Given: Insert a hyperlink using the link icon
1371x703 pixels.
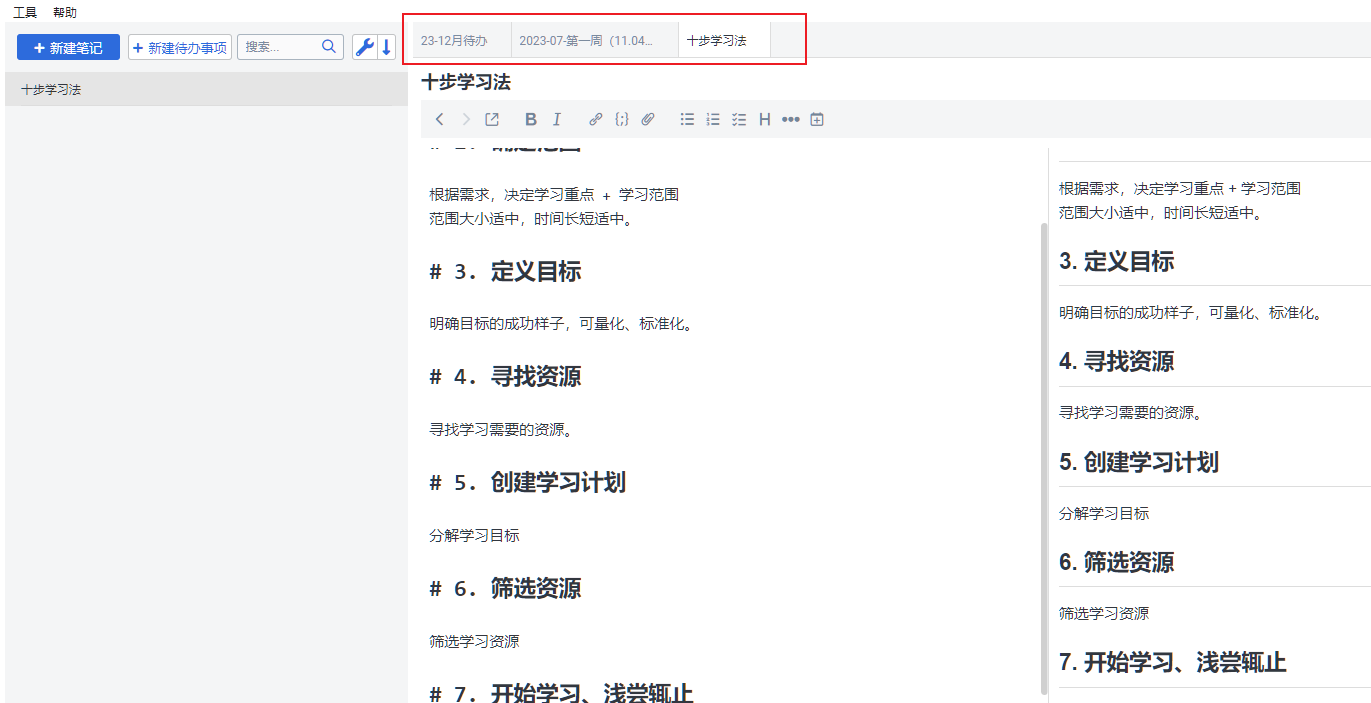Looking at the screenshot, I should pos(595,119).
